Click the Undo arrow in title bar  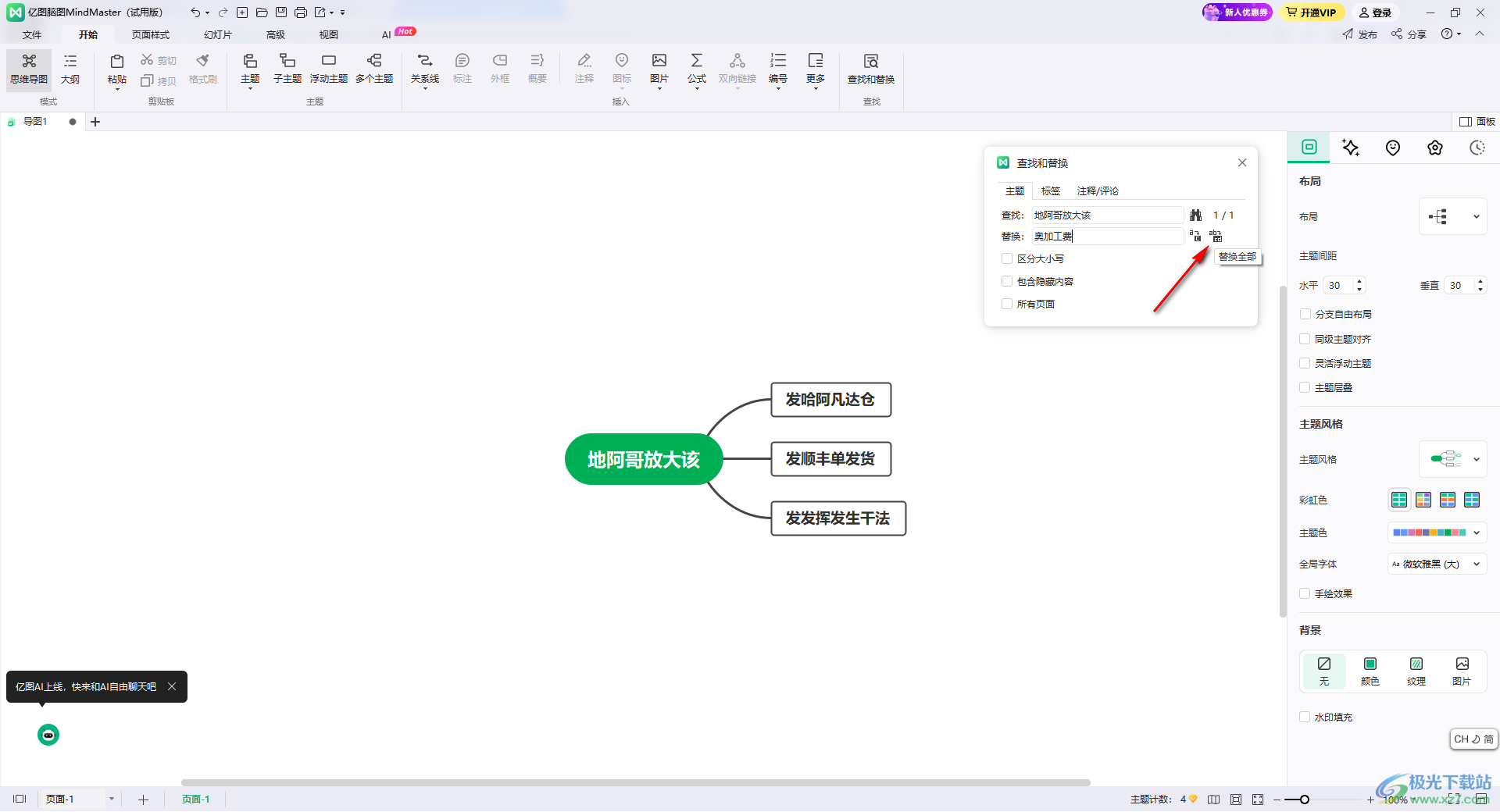coord(195,12)
